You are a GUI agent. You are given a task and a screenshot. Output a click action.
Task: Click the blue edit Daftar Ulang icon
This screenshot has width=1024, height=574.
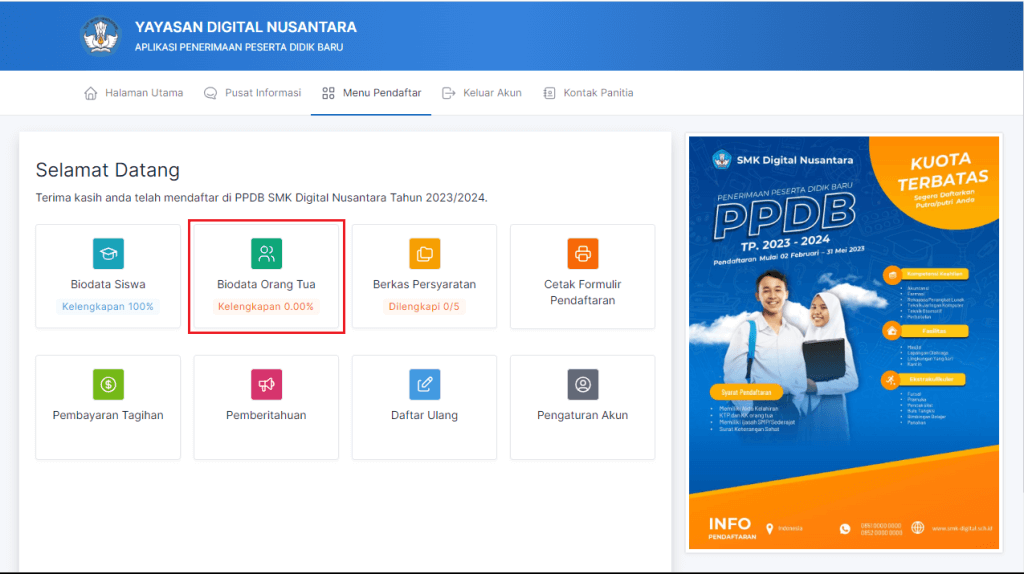424,384
